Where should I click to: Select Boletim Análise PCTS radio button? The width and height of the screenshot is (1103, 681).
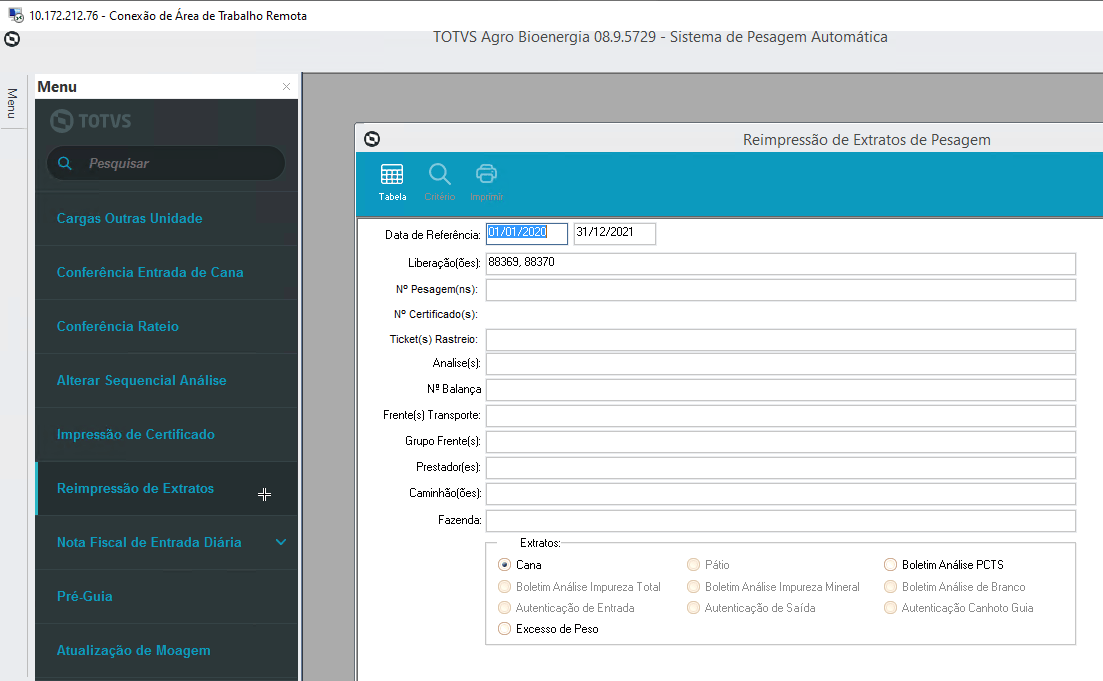tap(891, 565)
